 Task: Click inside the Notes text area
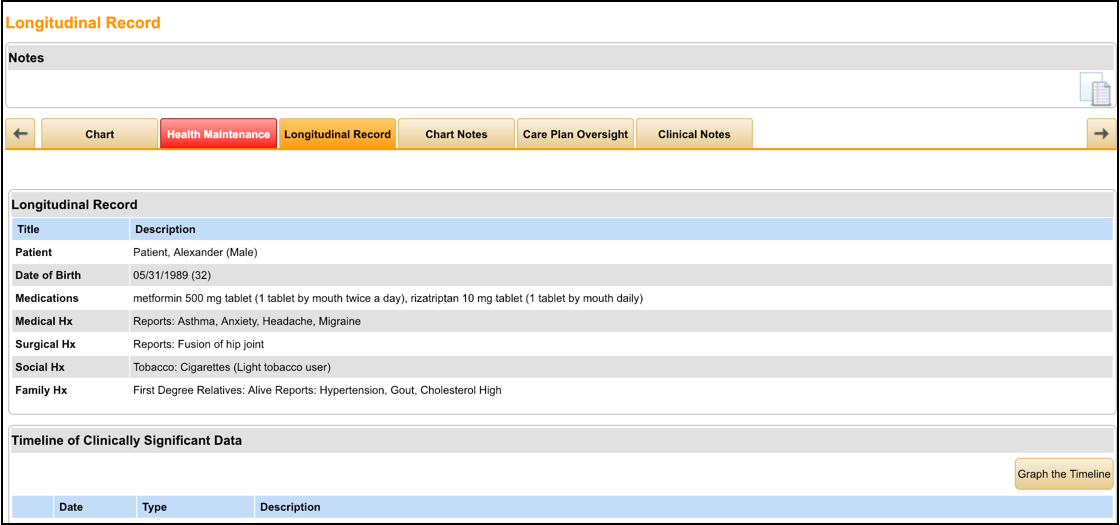540,88
